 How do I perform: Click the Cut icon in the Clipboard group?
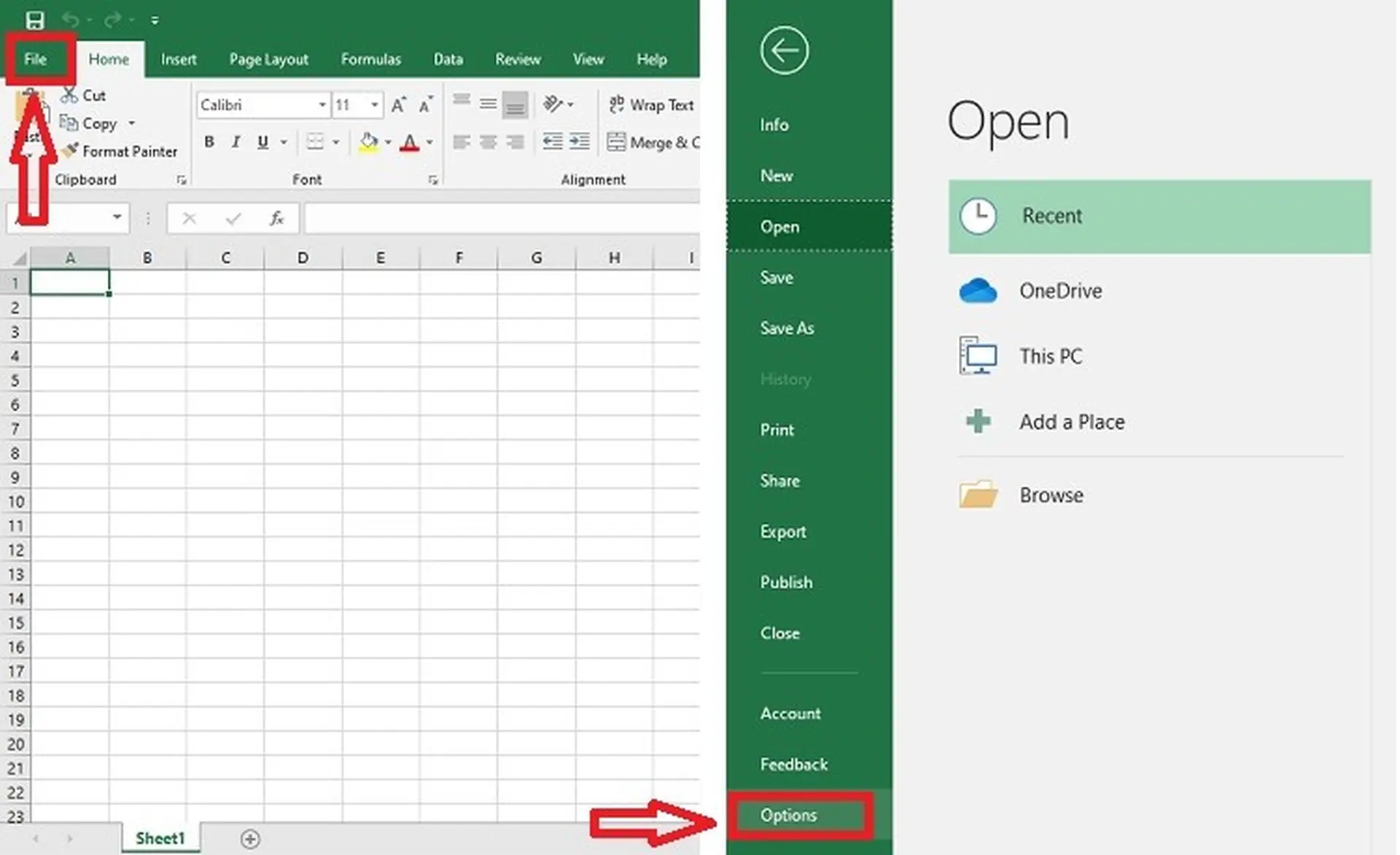(x=69, y=95)
